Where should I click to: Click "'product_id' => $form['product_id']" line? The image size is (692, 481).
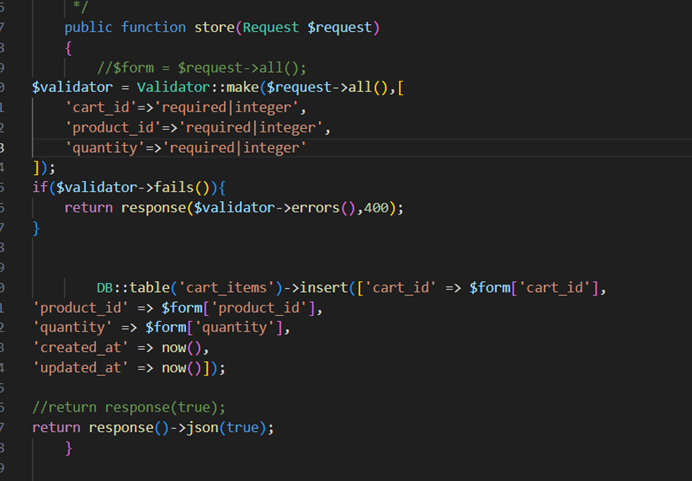coord(178,308)
